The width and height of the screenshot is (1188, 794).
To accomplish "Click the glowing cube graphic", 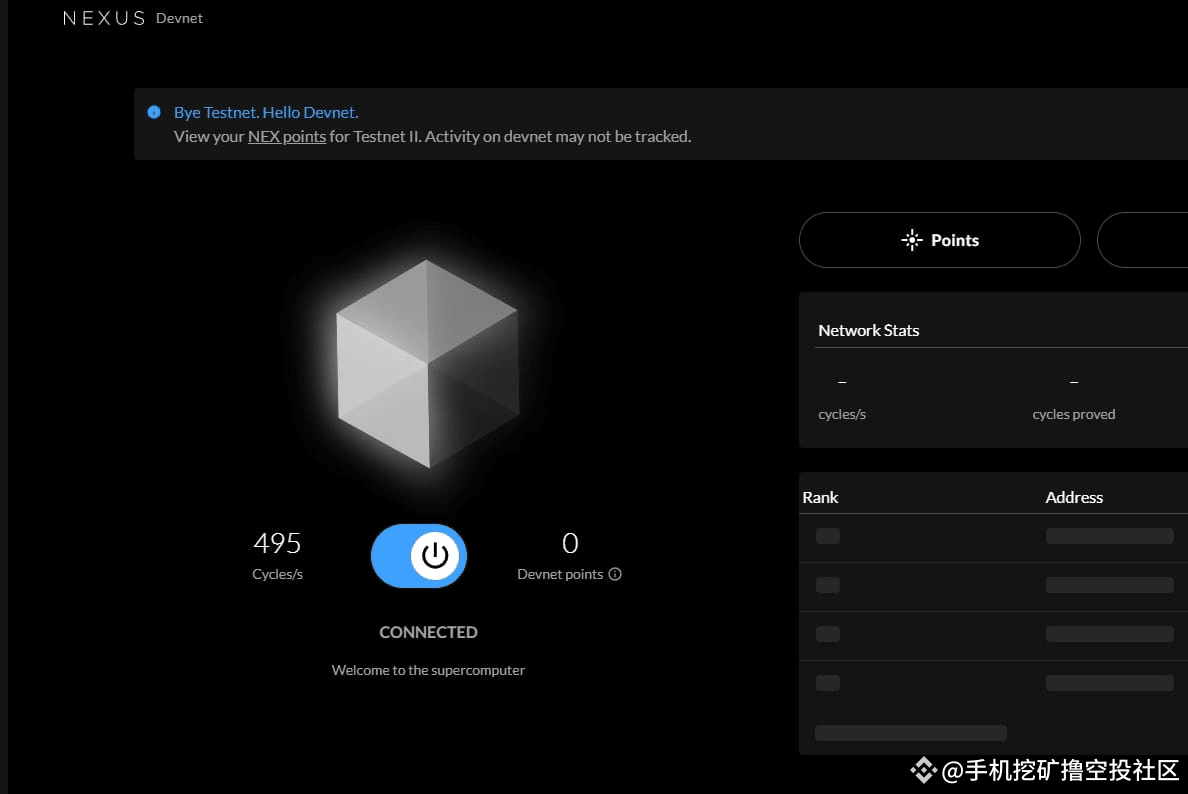I will pos(427,364).
